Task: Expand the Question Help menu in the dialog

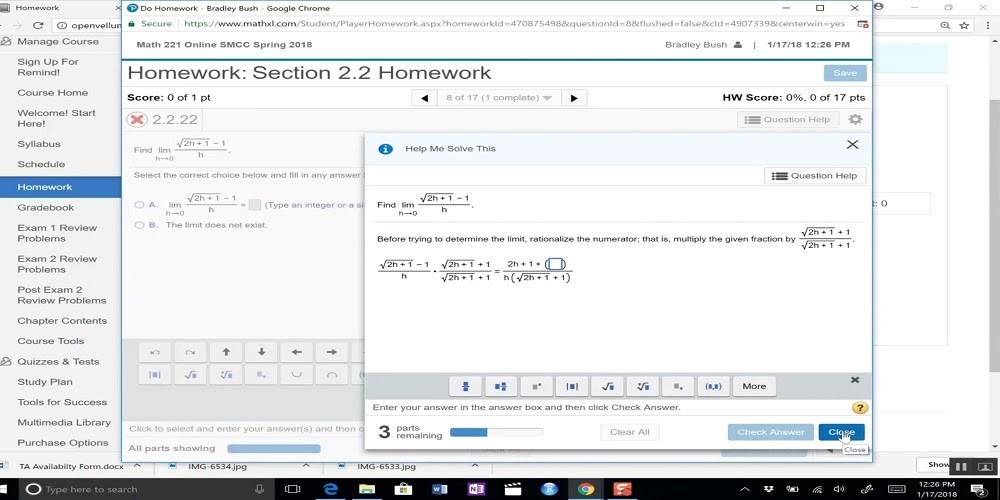Action: click(814, 176)
